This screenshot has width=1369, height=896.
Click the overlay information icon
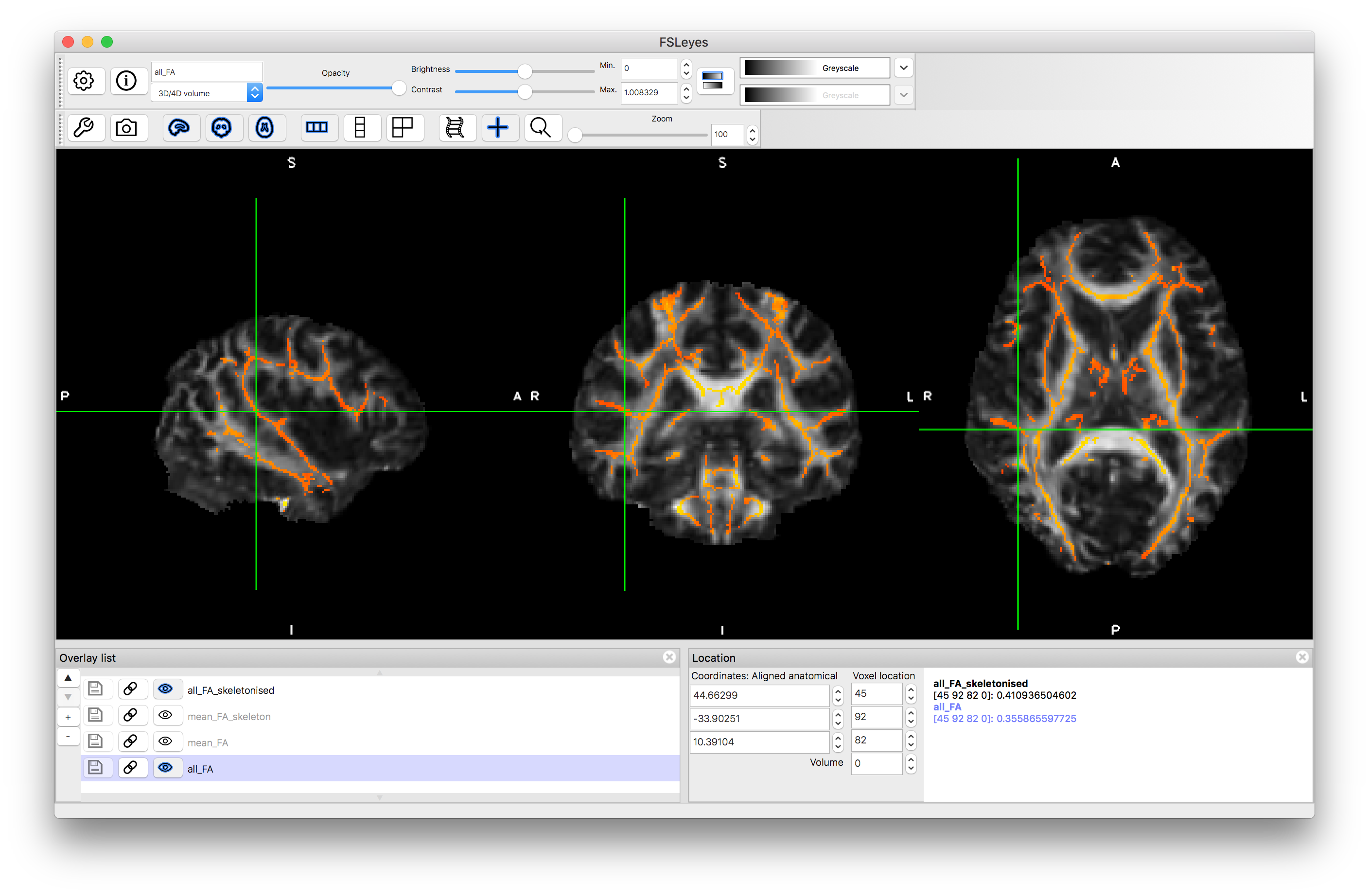tap(126, 81)
